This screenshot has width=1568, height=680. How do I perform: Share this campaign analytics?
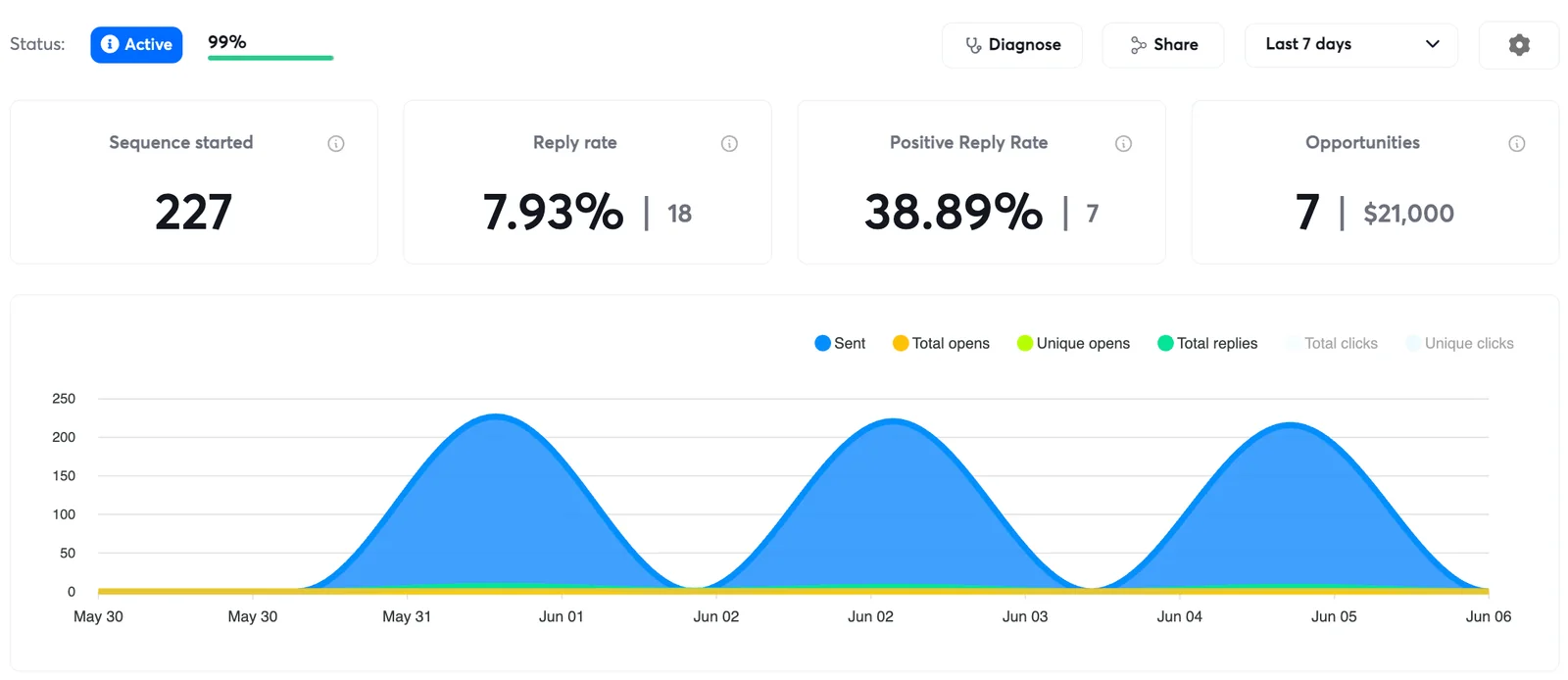click(1163, 45)
